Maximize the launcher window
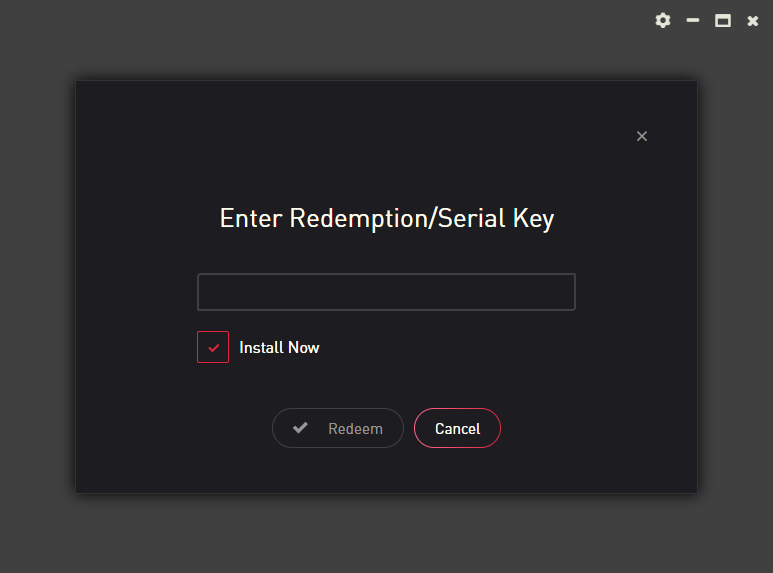773x573 pixels. [722, 20]
